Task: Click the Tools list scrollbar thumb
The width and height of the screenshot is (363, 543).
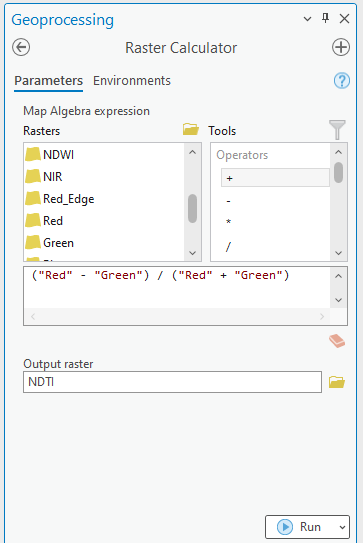Action: pos(338,172)
